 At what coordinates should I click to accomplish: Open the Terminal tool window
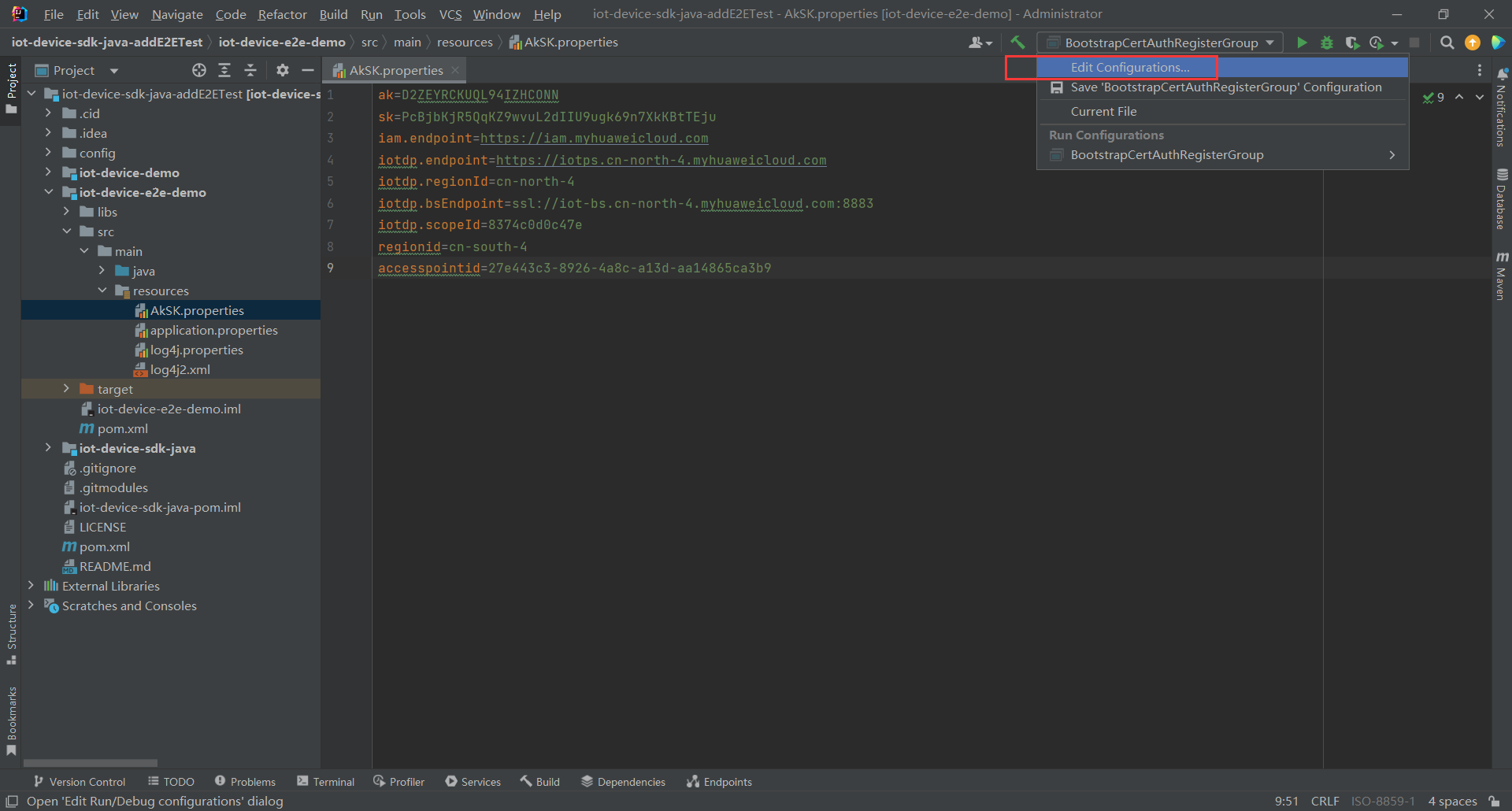326,782
